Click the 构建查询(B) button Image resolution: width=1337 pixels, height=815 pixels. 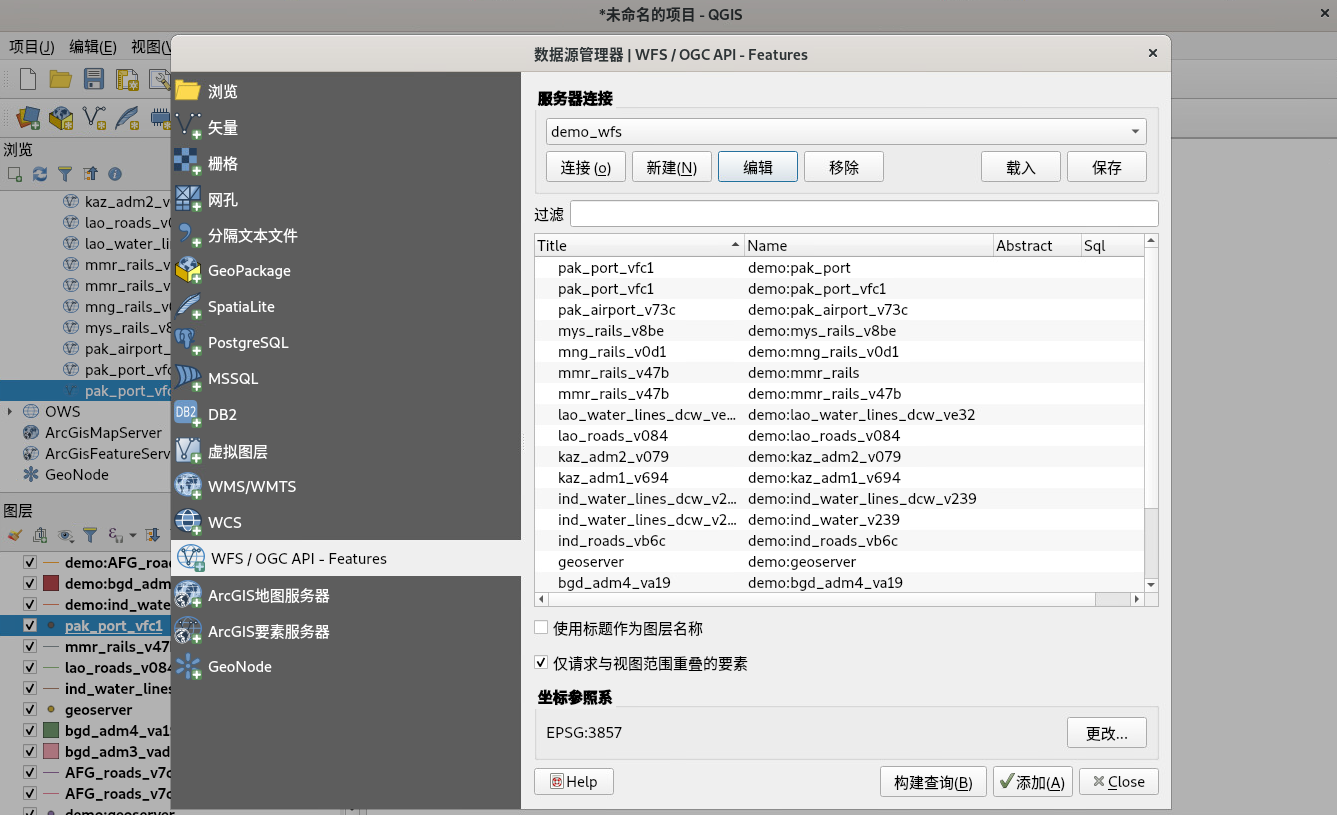(x=933, y=782)
